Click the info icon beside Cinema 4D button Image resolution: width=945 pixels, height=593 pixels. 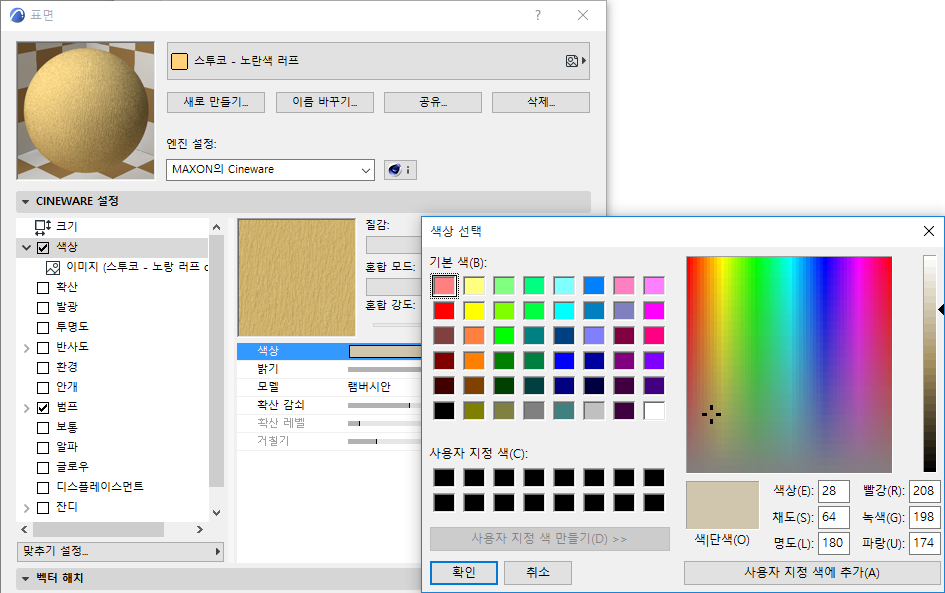[408, 169]
